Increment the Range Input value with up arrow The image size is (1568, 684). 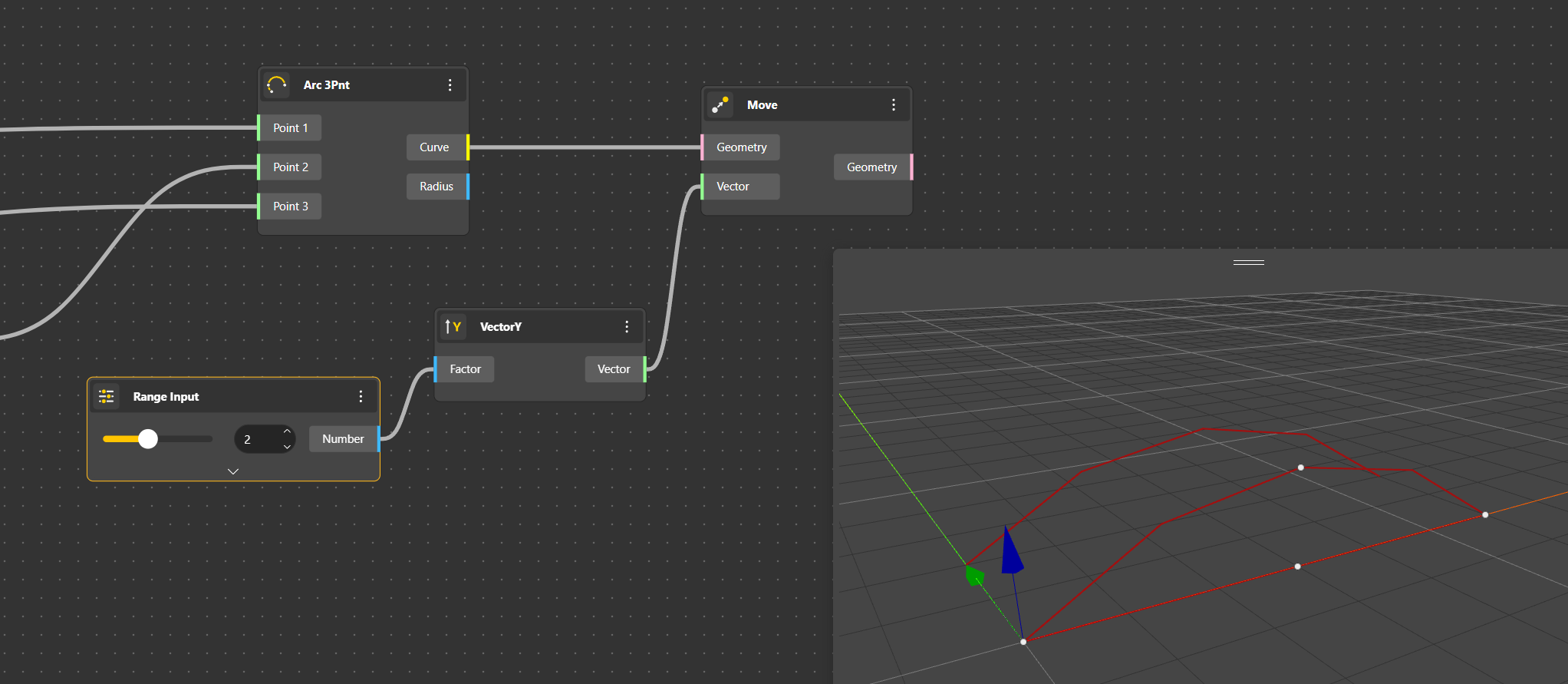[x=287, y=431]
